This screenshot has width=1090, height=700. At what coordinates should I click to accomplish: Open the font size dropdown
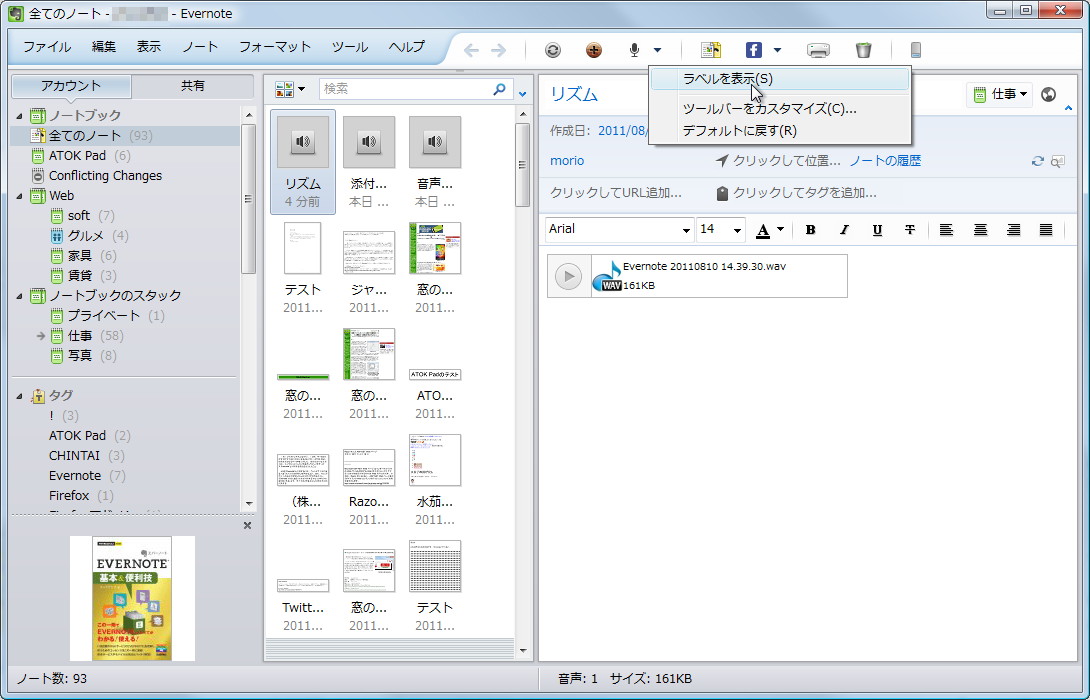click(736, 230)
